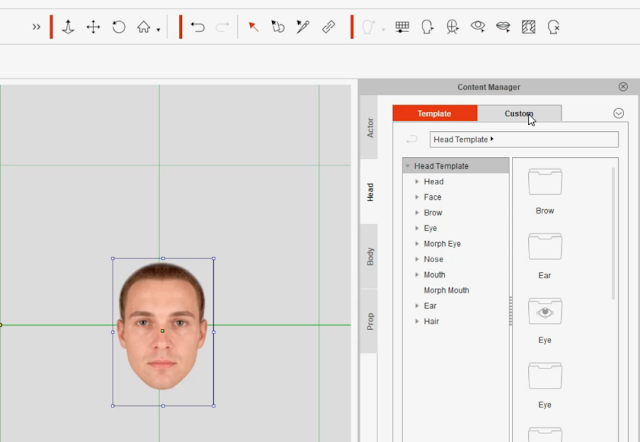Image resolution: width=640 pixels, height=442 pixels.
Task: Expand the Head tree node
Action: tap(417, 182)
